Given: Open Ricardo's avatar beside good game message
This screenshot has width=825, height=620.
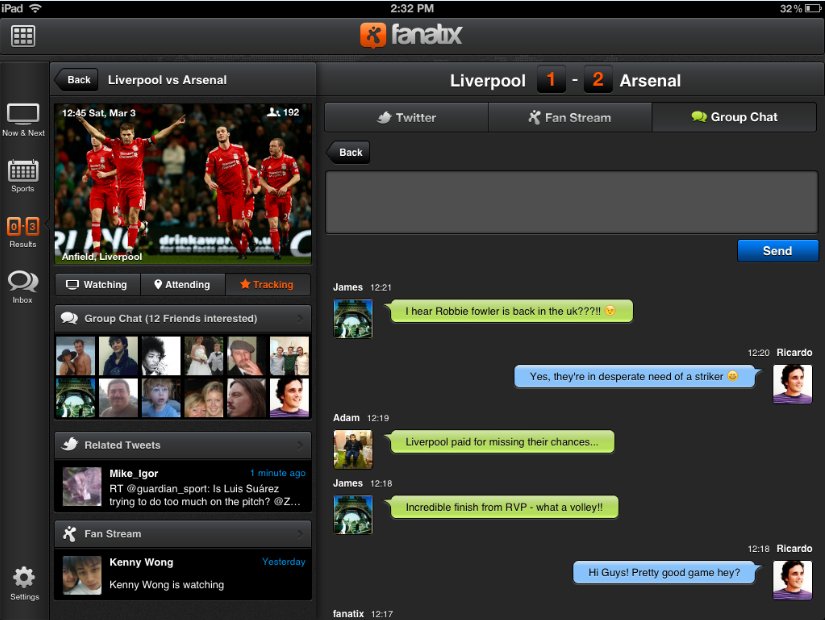Looking at the screenshot, I should tap(792, 580).
